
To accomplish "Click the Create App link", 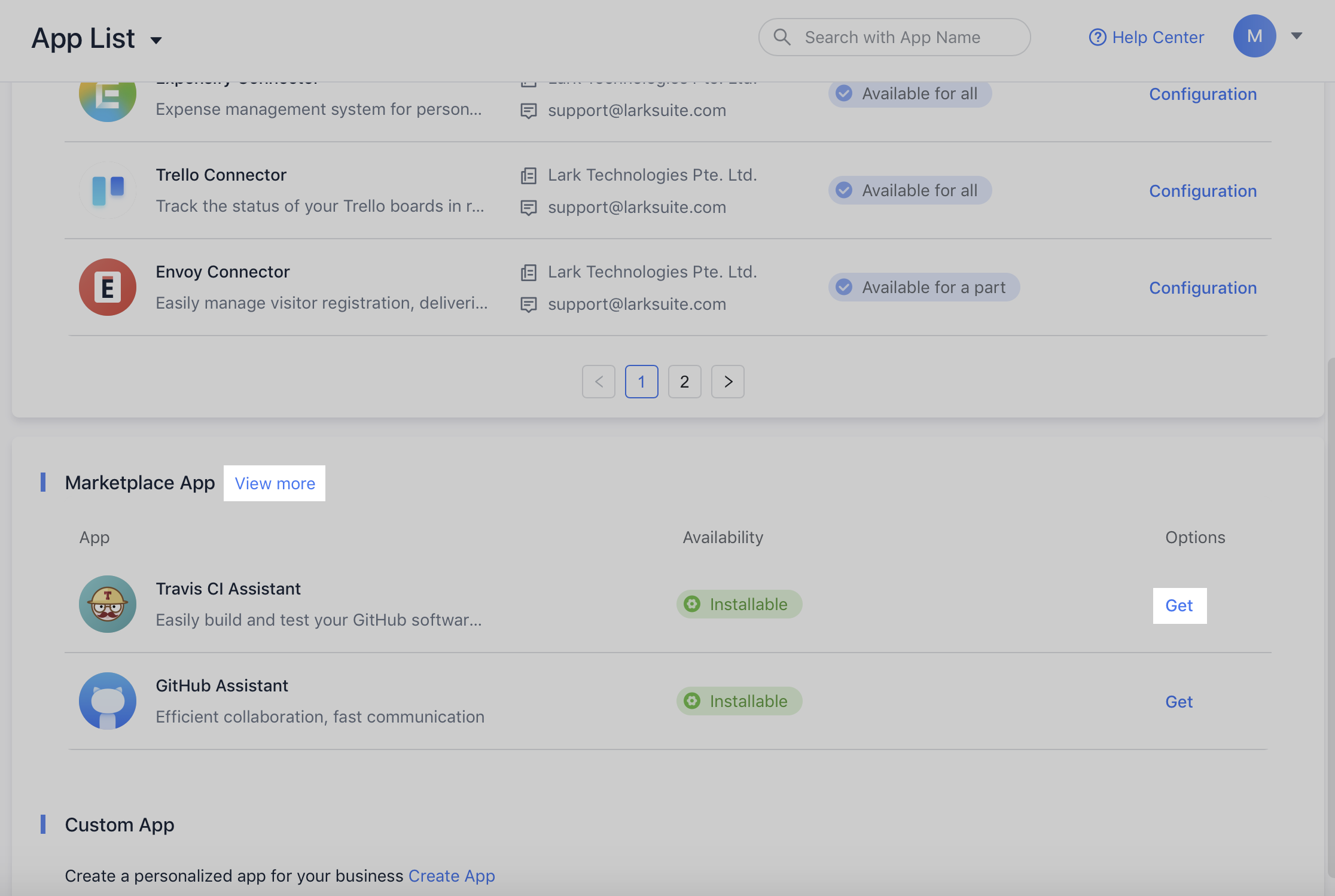I will coord(452,876).
